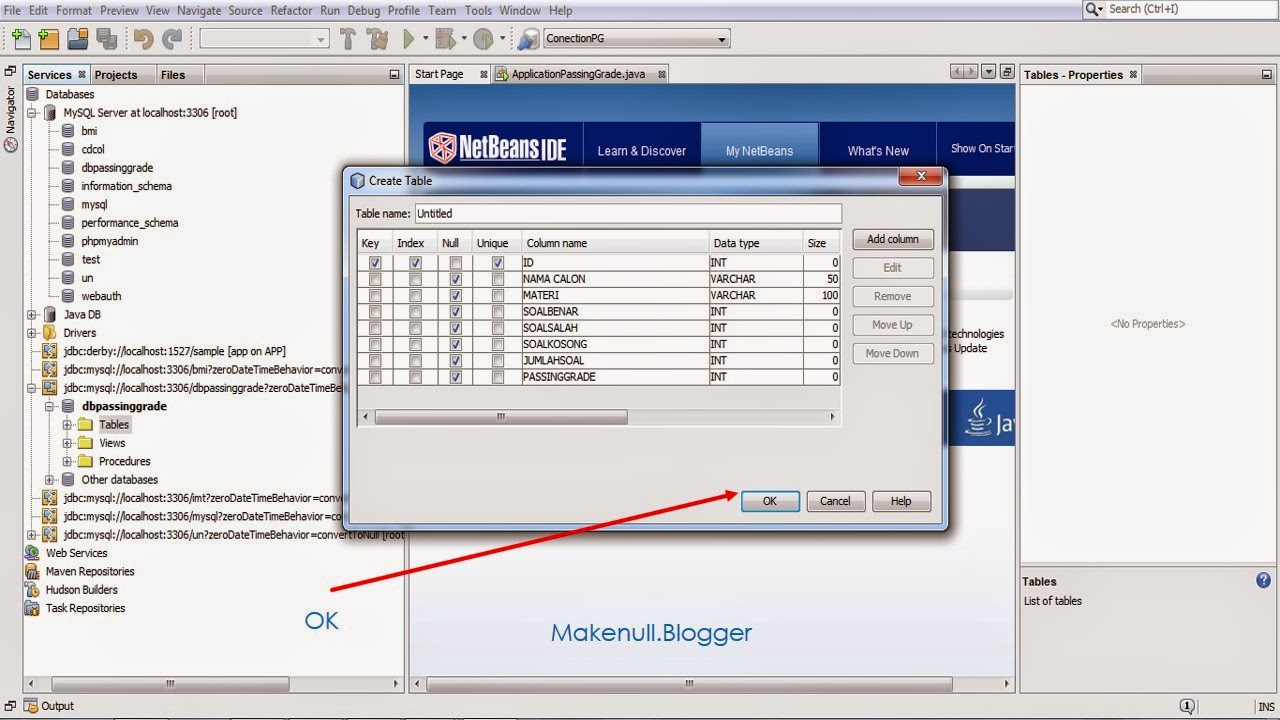Click the Output window icon in status bar

coord(31,705)
